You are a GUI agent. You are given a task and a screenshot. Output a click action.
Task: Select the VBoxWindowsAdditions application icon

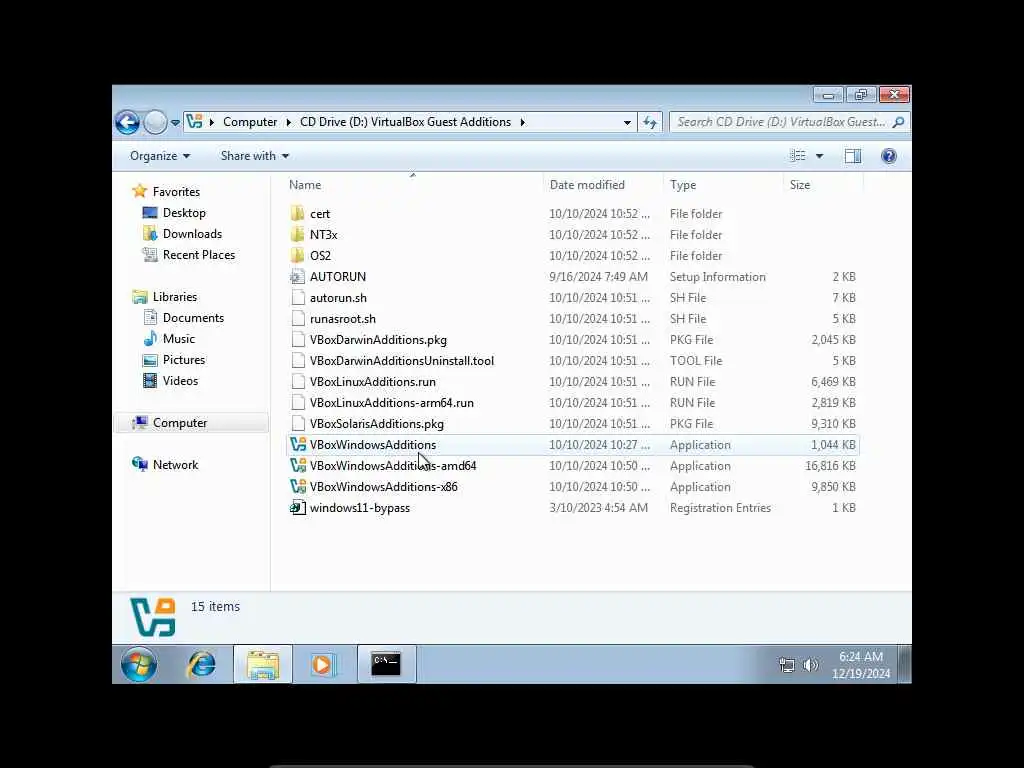click(x=298, y=445)
